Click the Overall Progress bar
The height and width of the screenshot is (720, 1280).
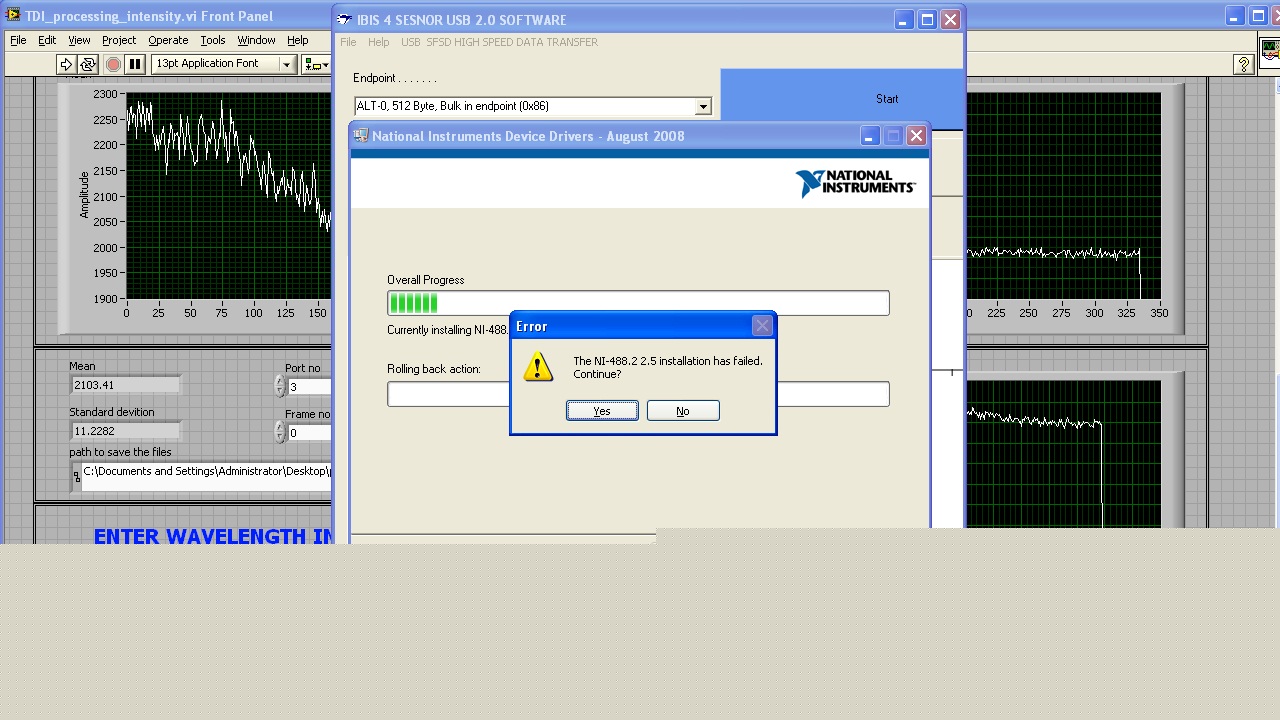tap(638, 303)
